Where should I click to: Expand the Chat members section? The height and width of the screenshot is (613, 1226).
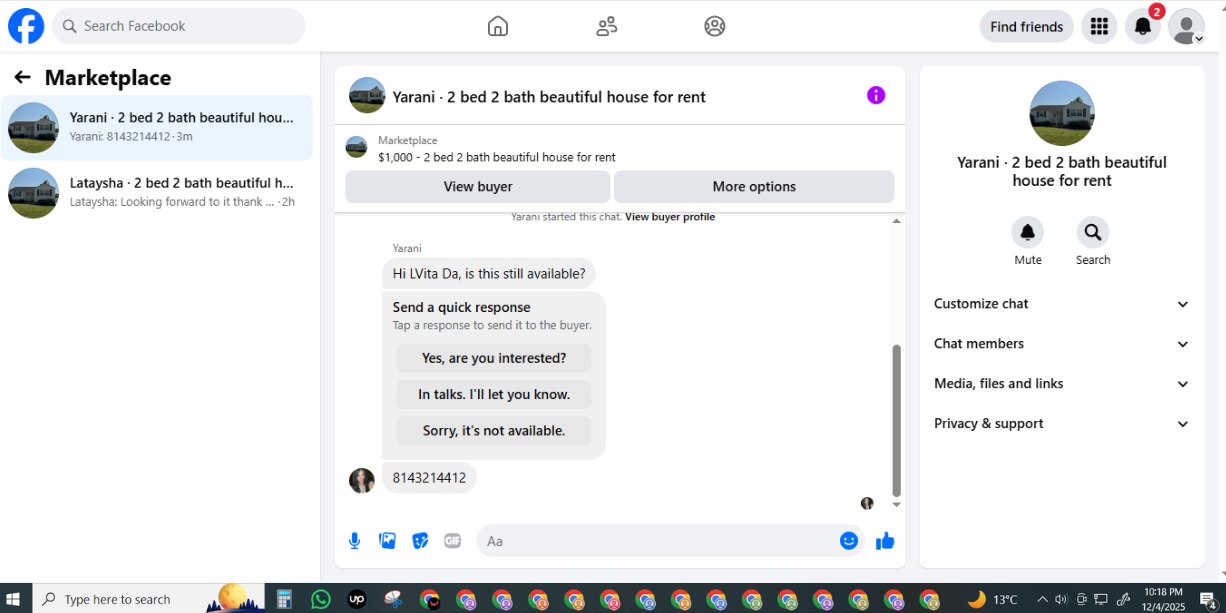[x=1062, y=344]
